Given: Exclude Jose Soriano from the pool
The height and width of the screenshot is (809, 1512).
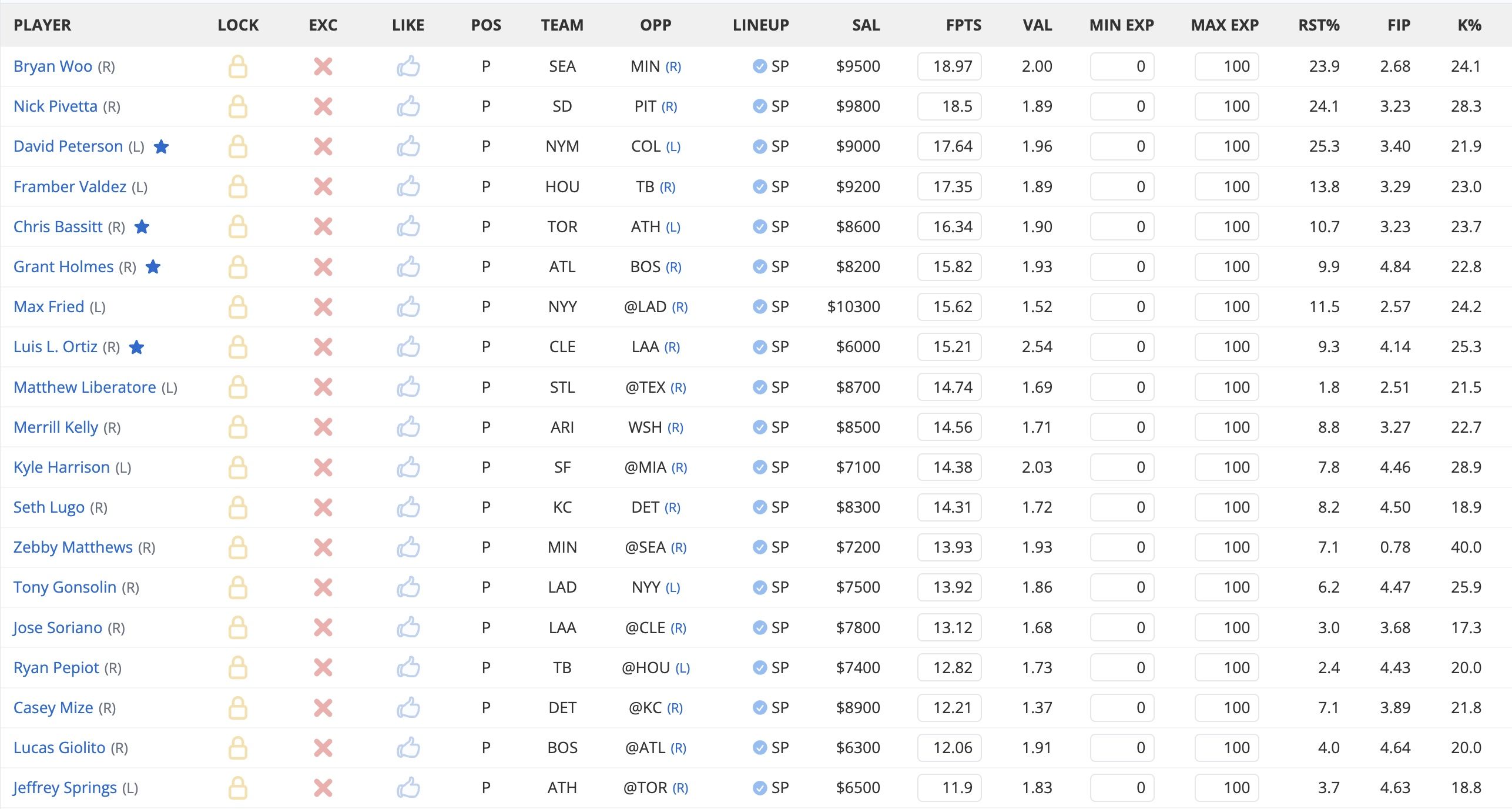Looking at the screenshot, I should click(x=323, y=628).
